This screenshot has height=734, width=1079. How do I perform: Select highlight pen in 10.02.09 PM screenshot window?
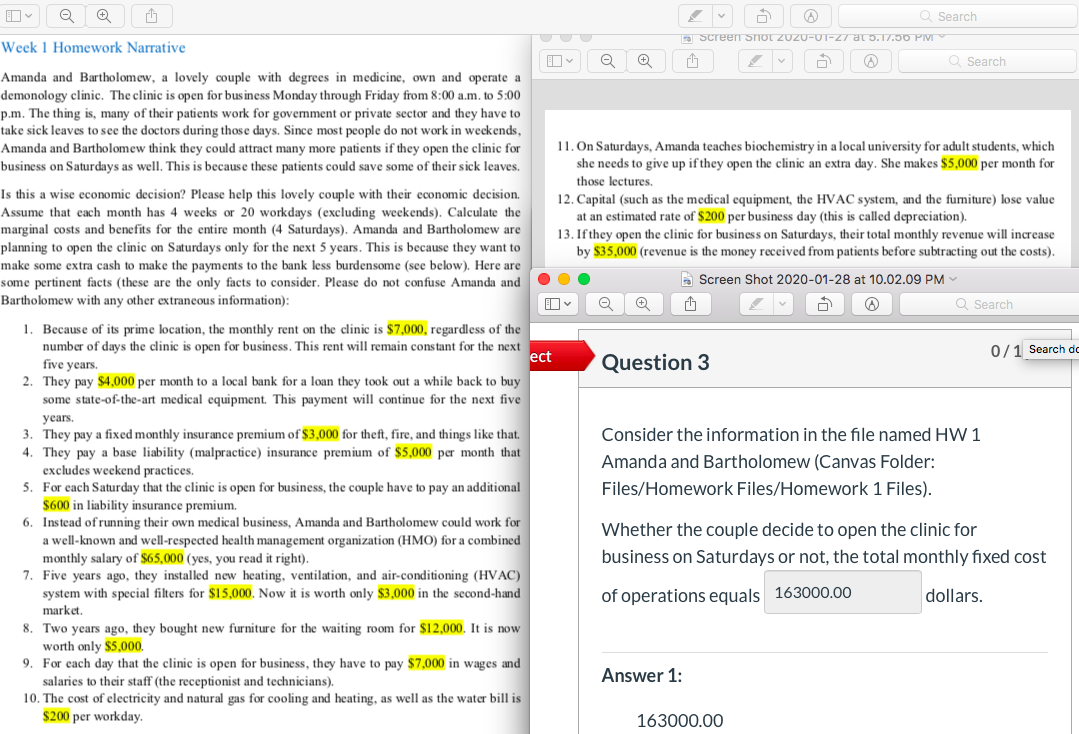click(x=756, y=304)
